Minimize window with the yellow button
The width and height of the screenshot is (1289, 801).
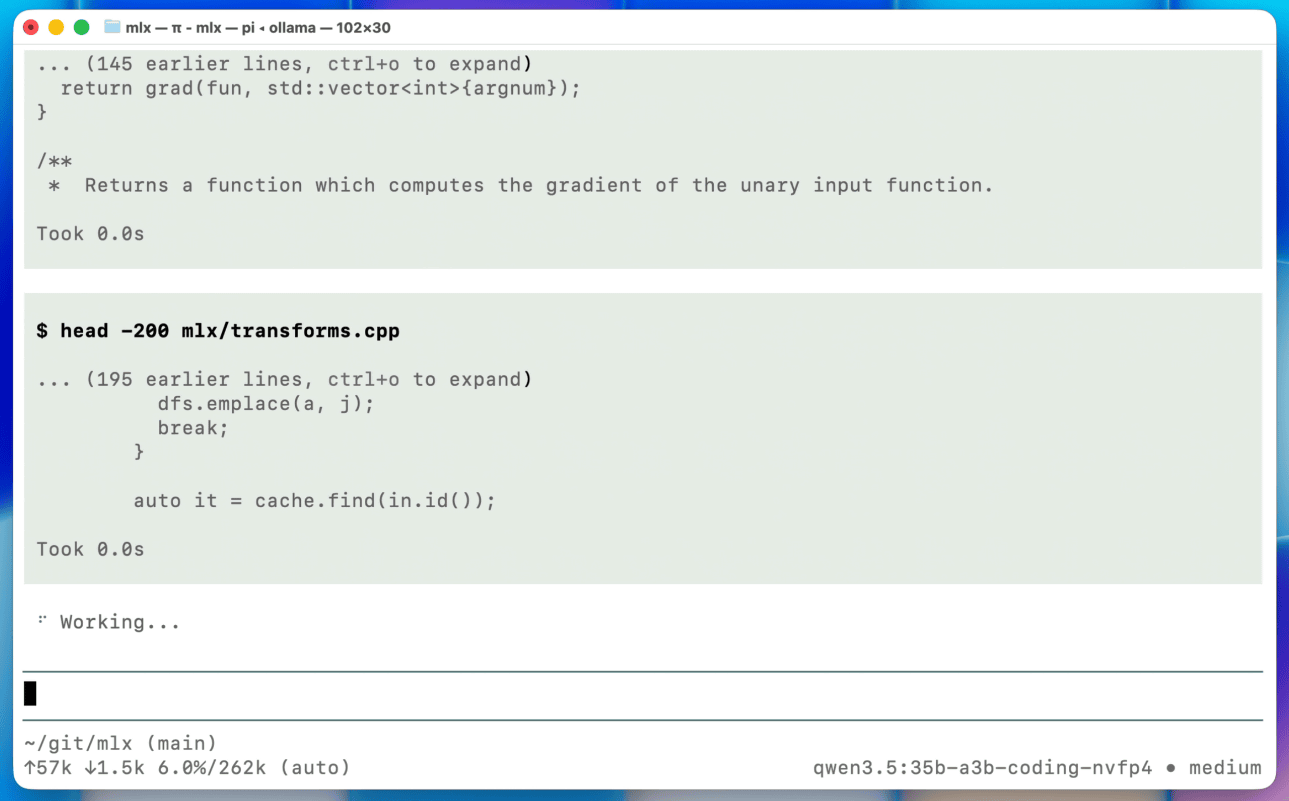(56, 27)
